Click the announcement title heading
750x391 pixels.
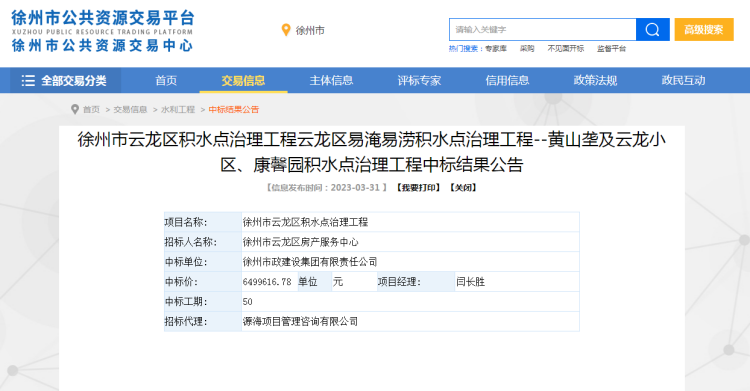372,152
